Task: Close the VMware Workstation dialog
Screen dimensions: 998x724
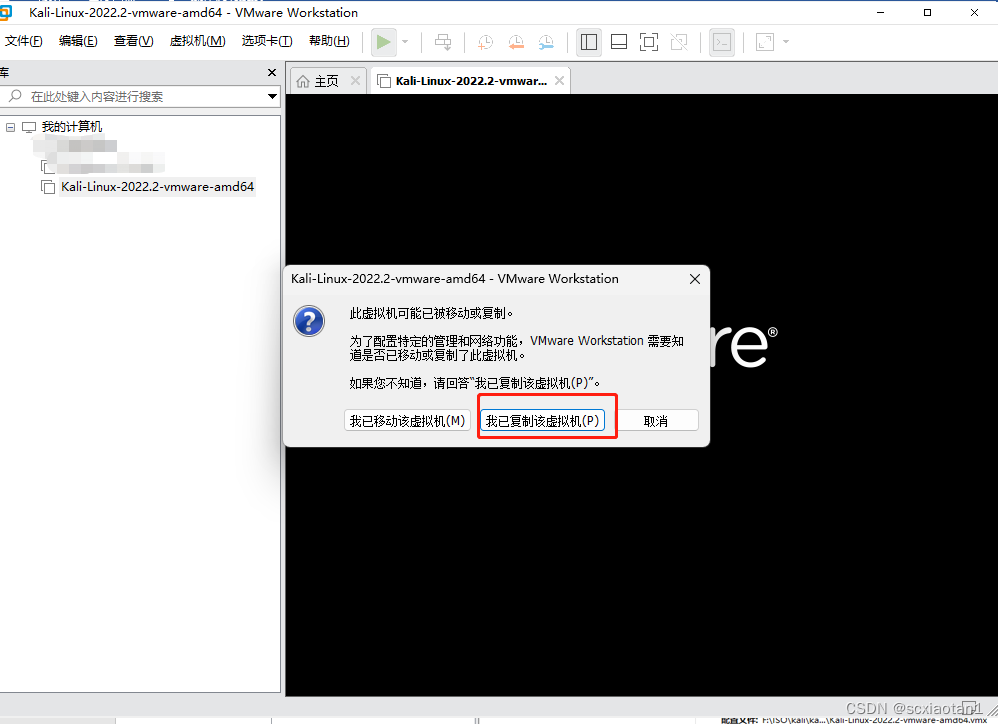Action: 695,279
